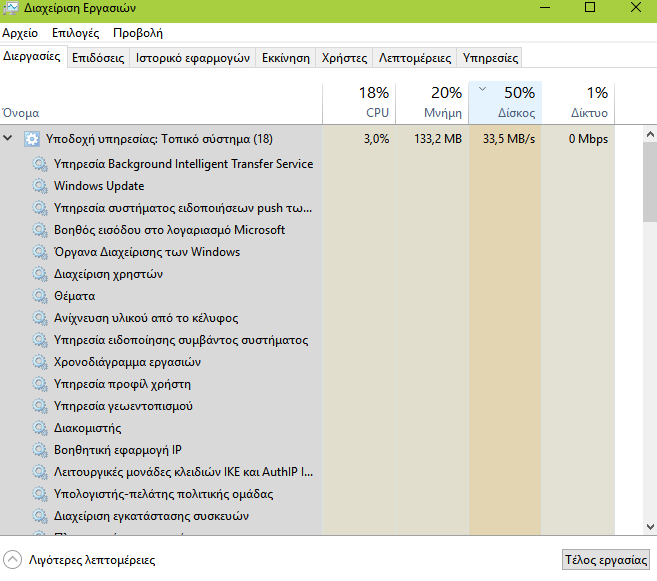Click the 3,0% CPU value
The image size is (657, 581).
376,139
